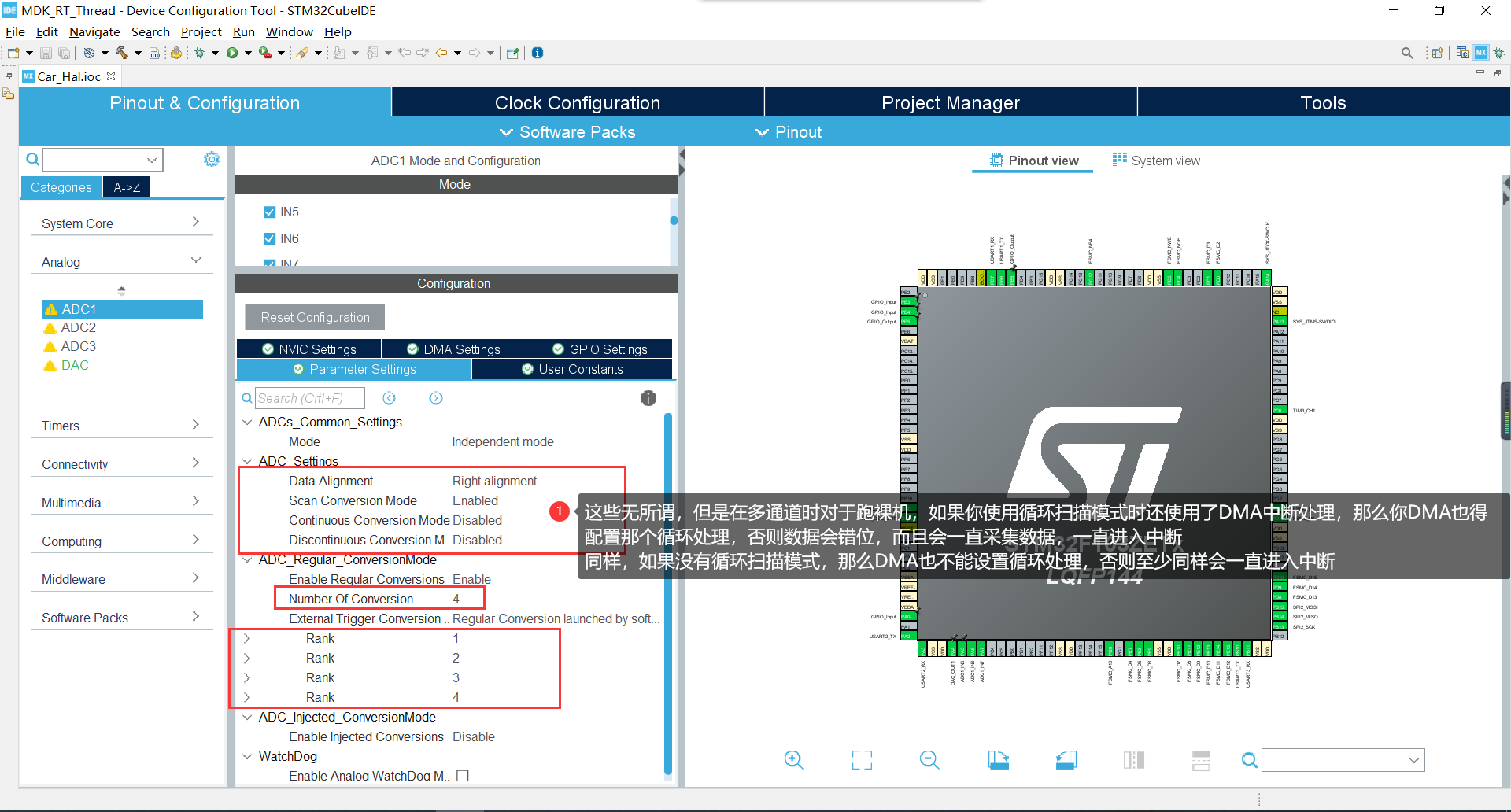This screenshot has height=812, width=1511.
Task: Build the project using the hammer icon
Action: 122,53
